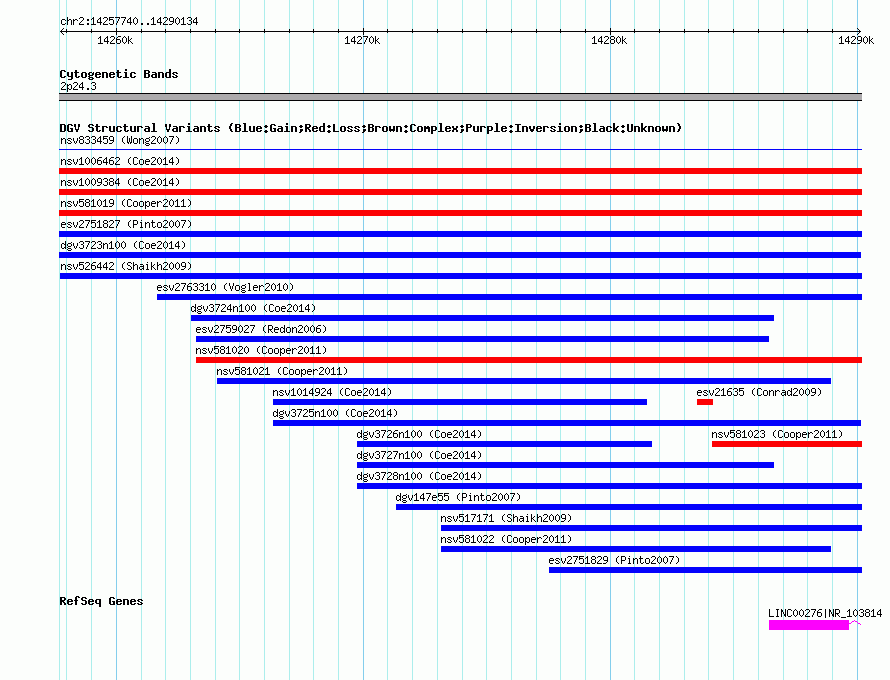
Task: Open the nsv1014924 (Coe2014) gain bar
Action: pyautogui.click(x=460, y=402)
